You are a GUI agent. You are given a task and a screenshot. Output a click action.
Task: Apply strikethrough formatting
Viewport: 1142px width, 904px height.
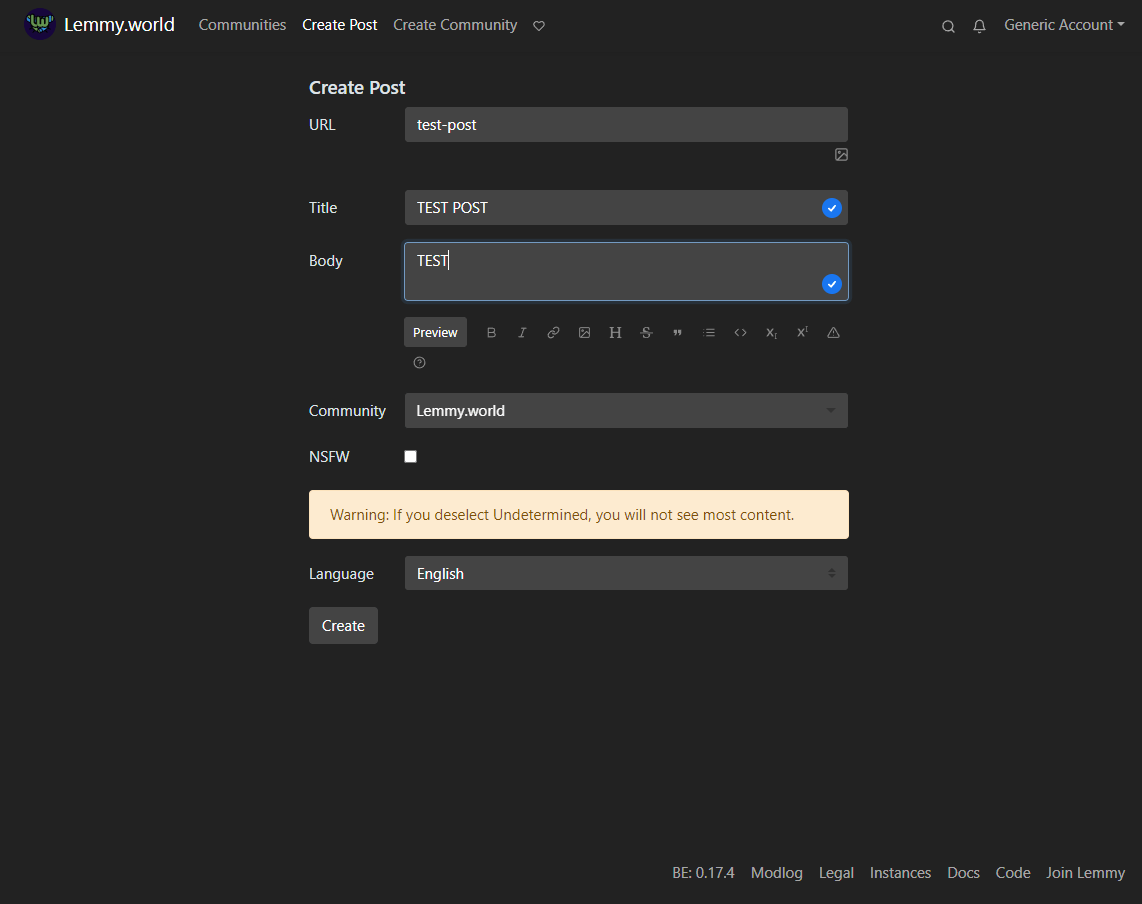(646, 332)
